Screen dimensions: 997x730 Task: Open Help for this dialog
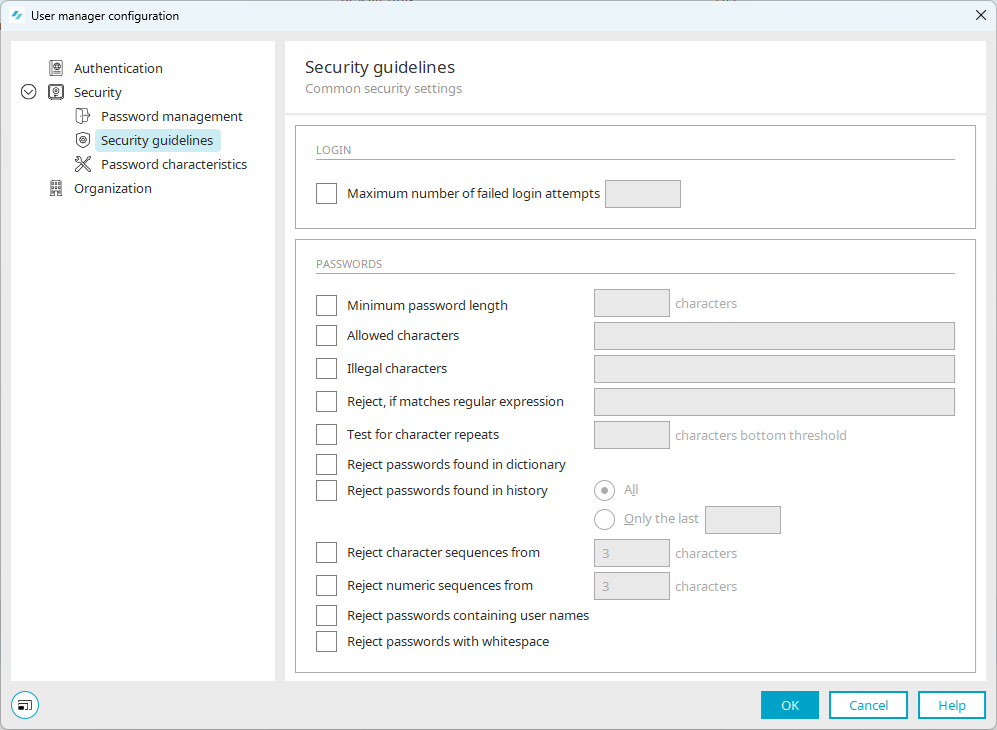(952, 705)
